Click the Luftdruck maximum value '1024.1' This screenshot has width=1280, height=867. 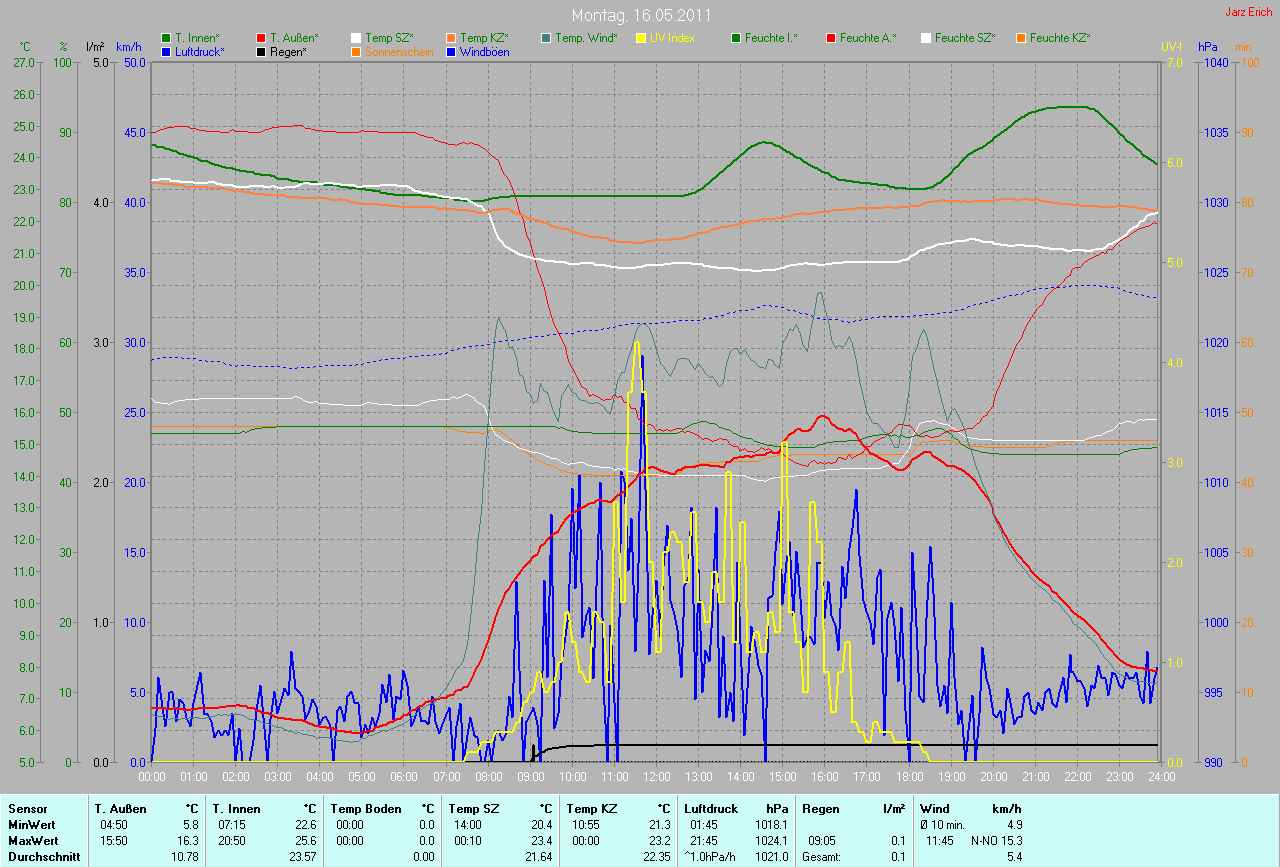(770, 841)
